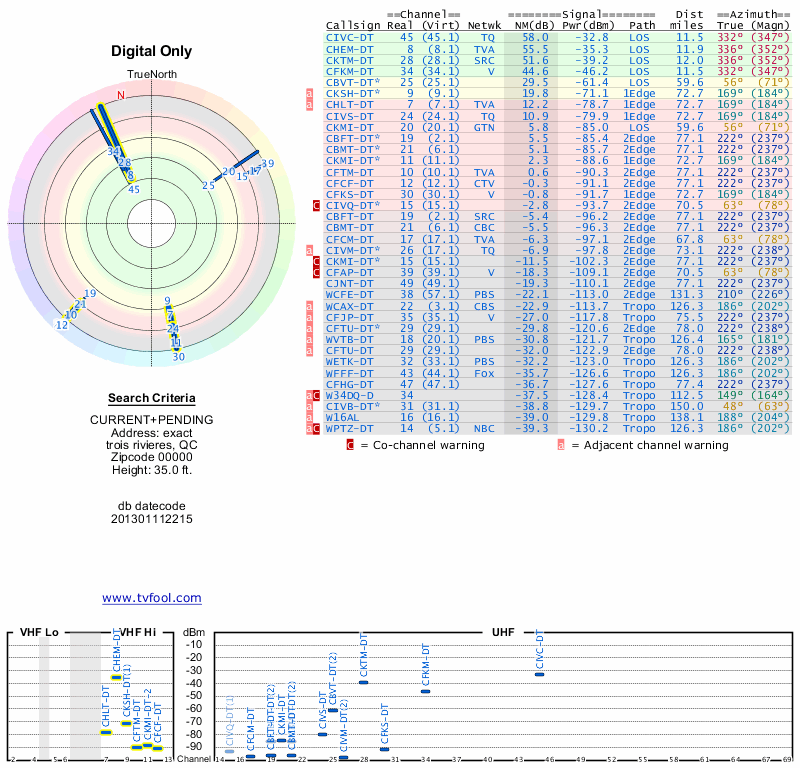Select CFKS-DT callsign in the table
This screenshot has width=800, height=768.
tap(349, 194)
